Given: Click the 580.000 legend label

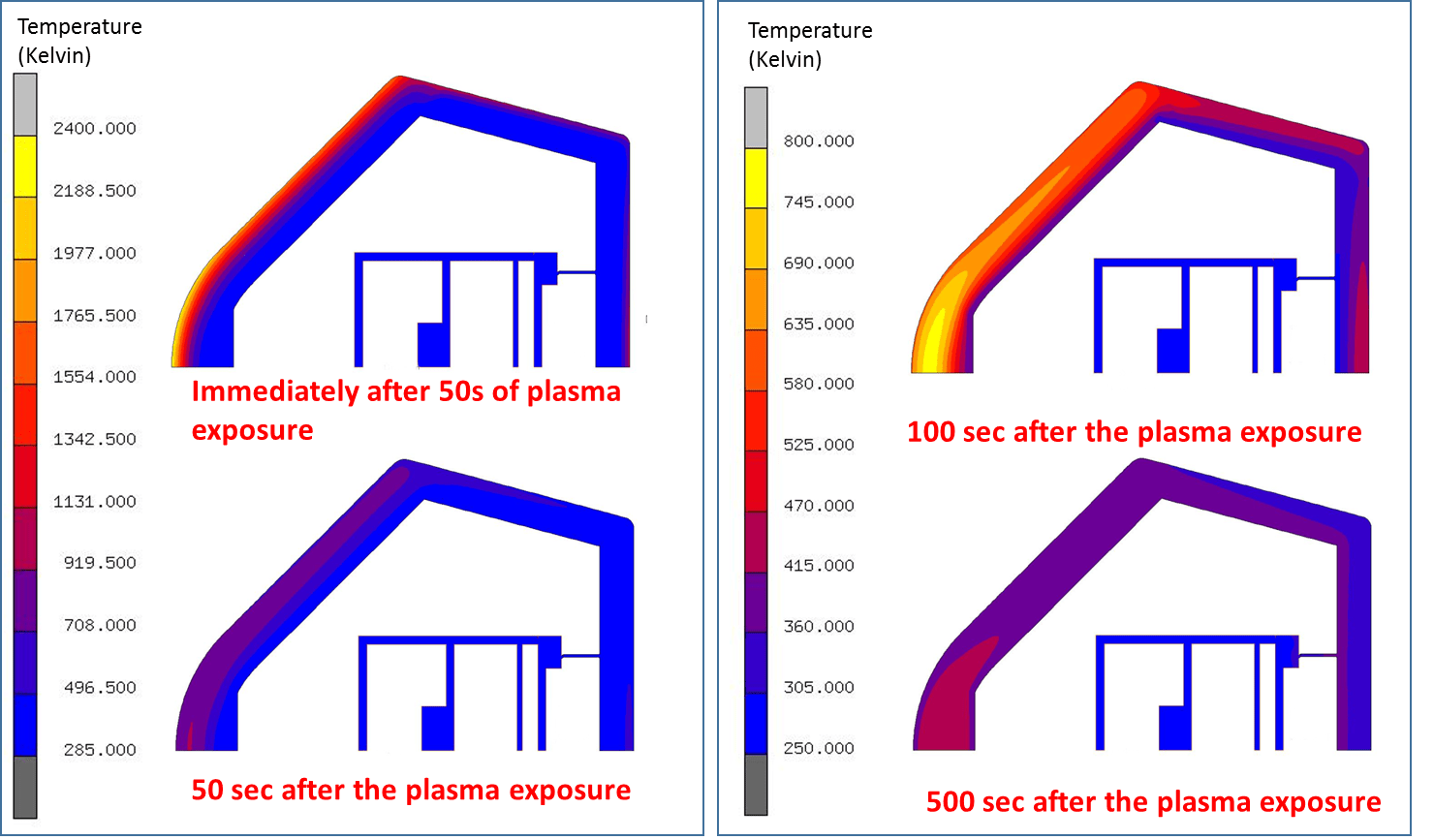Looking at the screenshot, I should point(819,384).
